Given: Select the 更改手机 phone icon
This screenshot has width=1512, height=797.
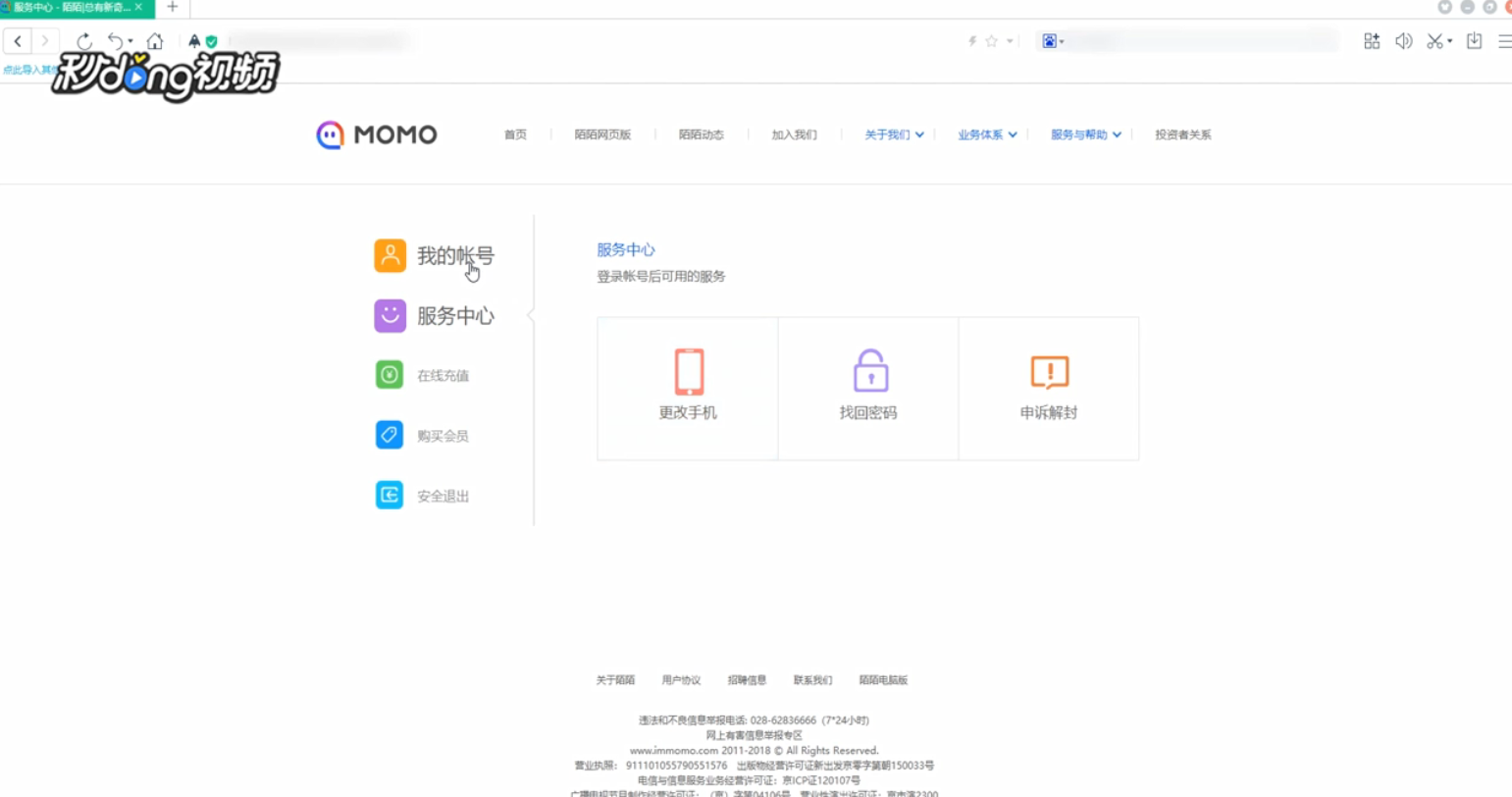Looking at the screenshot, I should coord(687,370).
